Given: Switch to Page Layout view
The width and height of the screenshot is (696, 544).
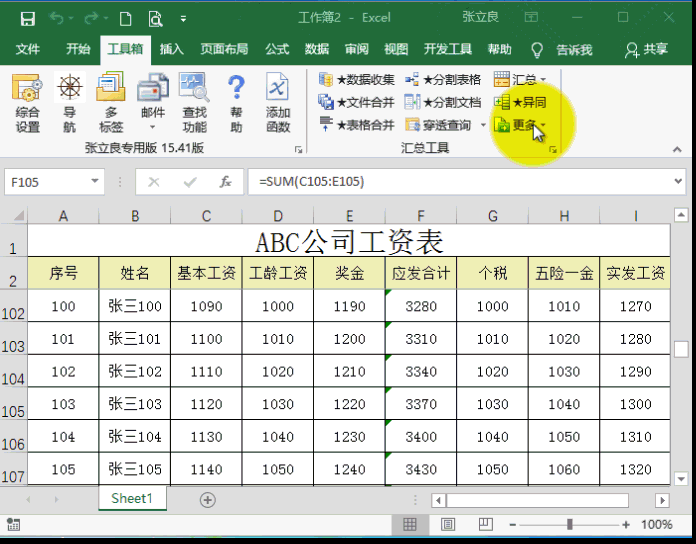Looking at the screenshot, I should click(447, 524).
